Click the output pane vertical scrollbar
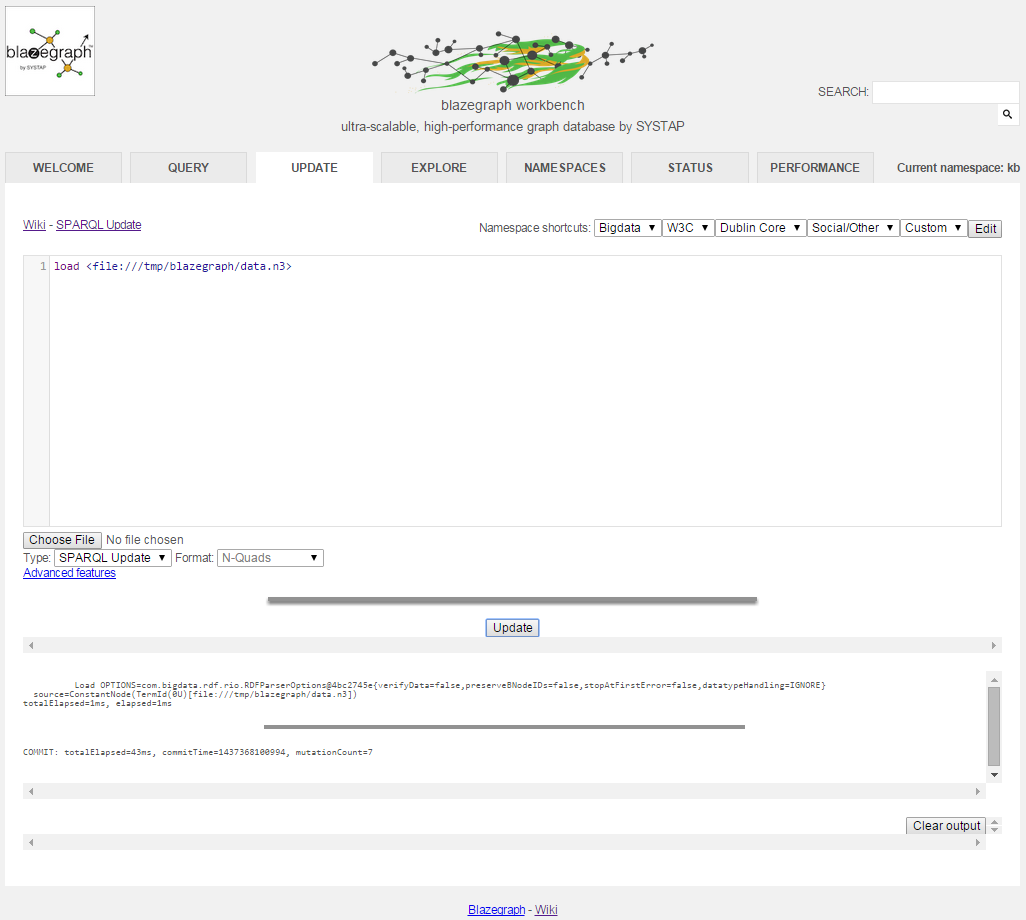 pos(993,725)
